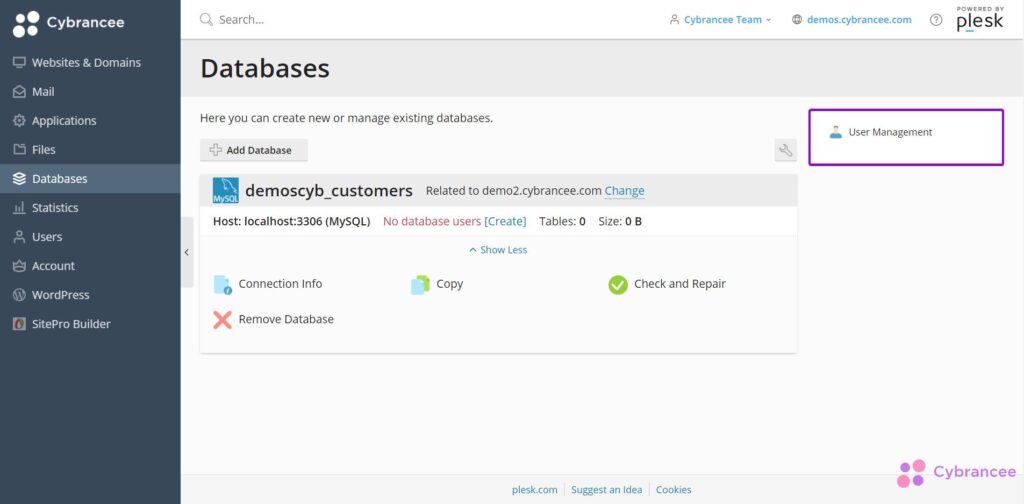Viewport: 1024px width, 504px height.
Task: Open Statistics in the sidebar
Action: tap(90, 208)
